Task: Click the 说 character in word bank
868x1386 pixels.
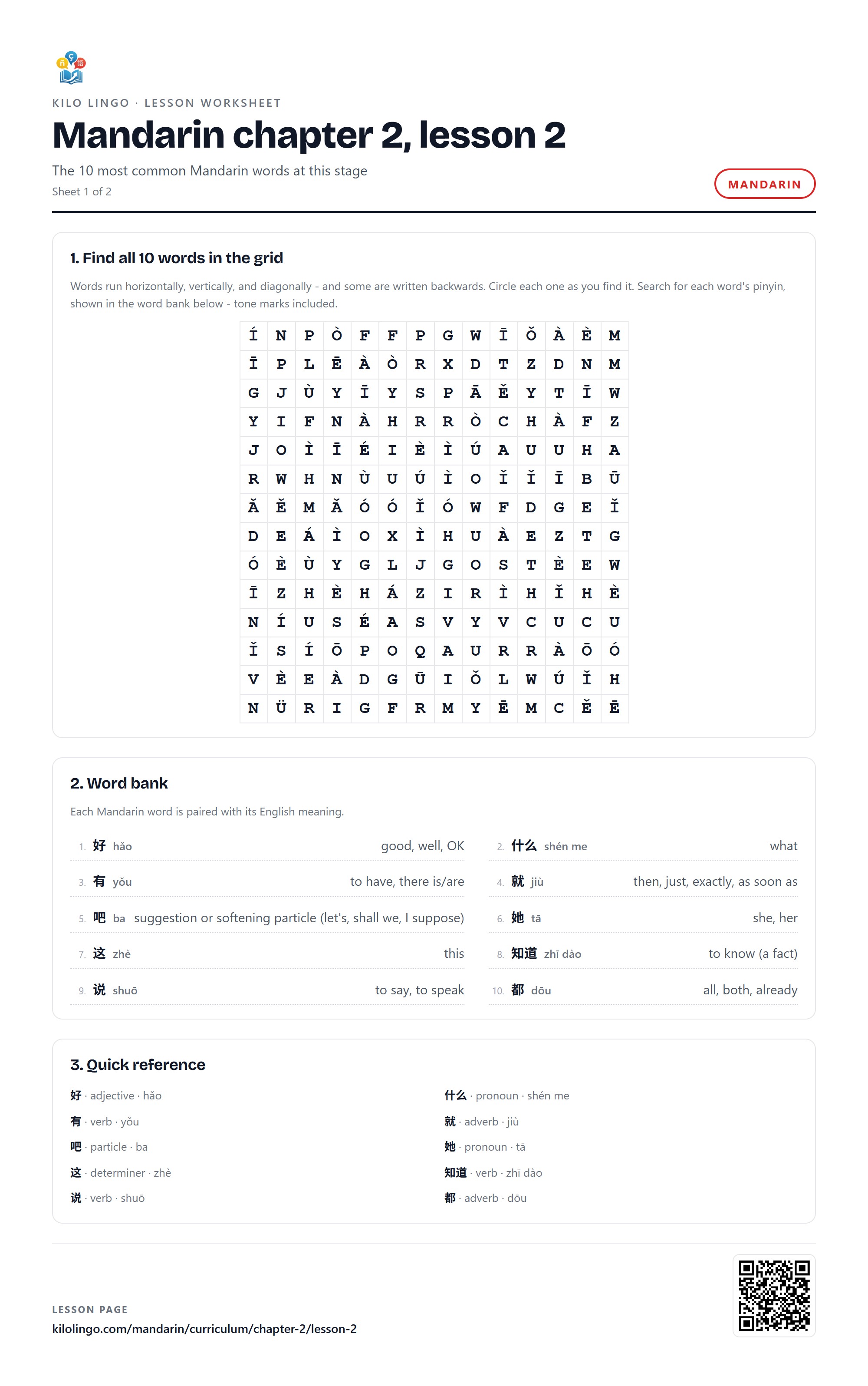Action: pyautogui.click(x=99, y=990)
